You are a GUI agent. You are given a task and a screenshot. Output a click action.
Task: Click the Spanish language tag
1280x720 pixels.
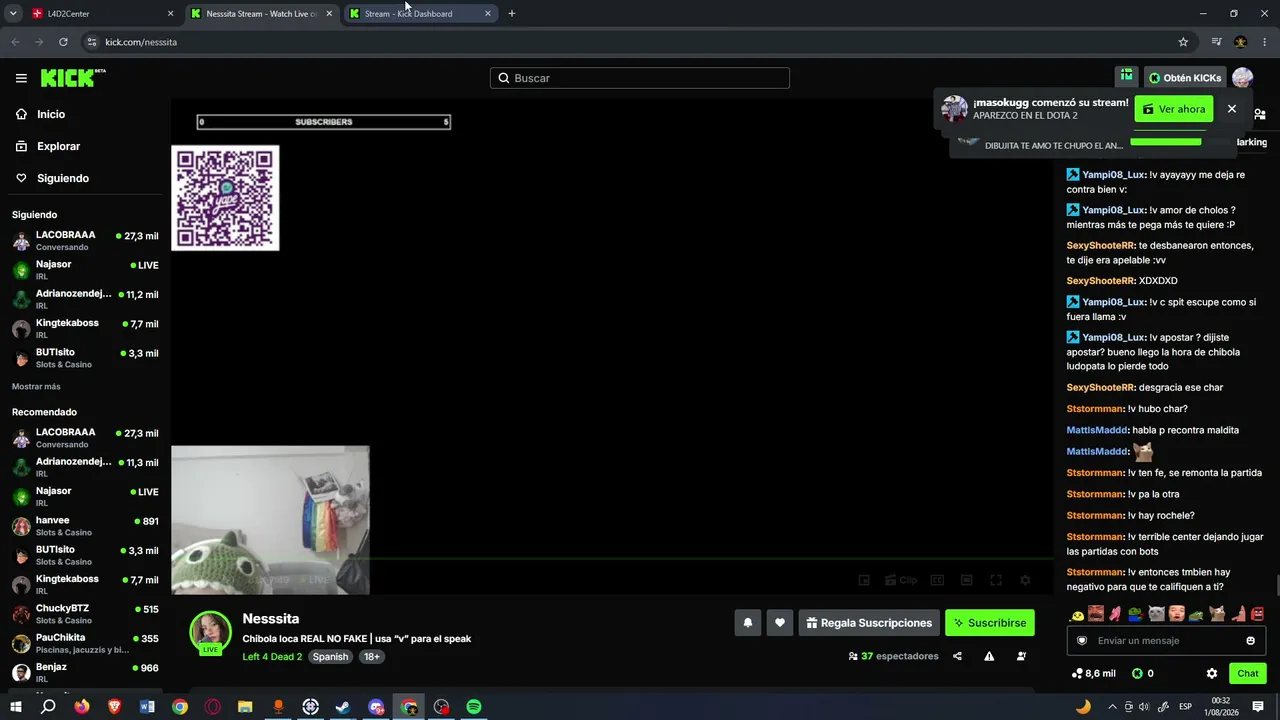330,657
